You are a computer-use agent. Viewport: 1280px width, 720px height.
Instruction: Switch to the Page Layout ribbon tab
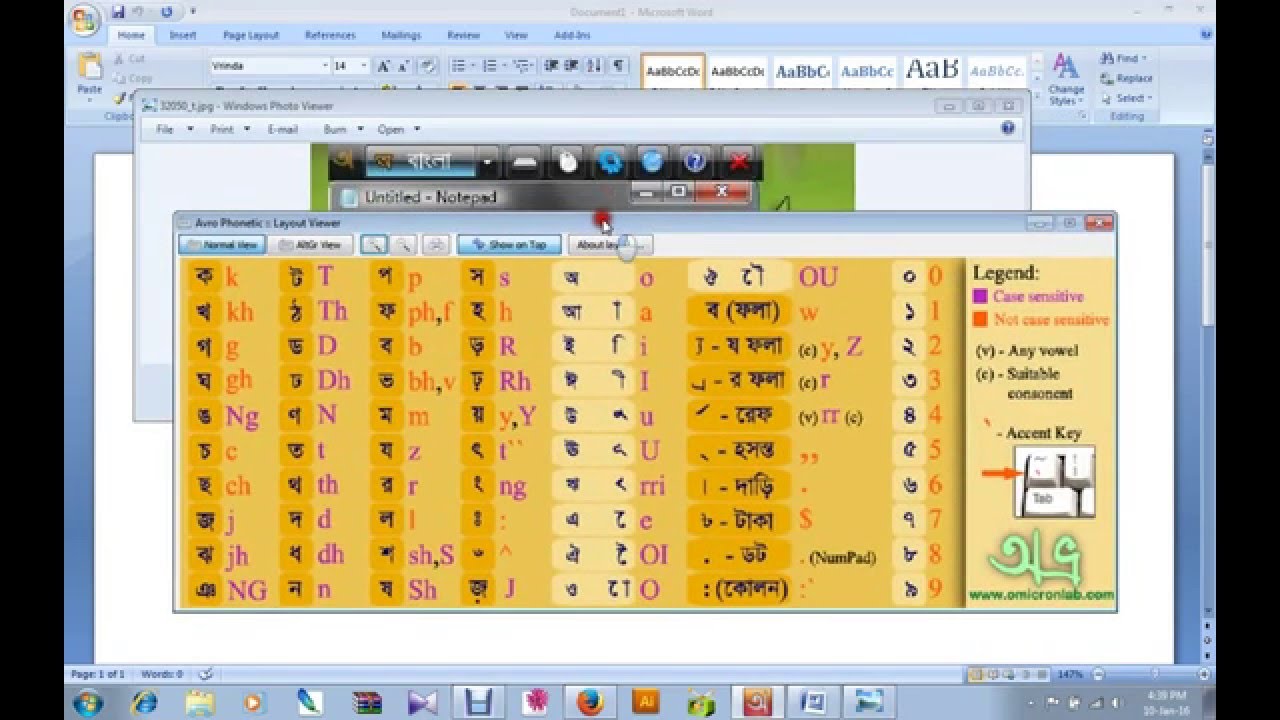pyautogui.click(x=251, y=35)
